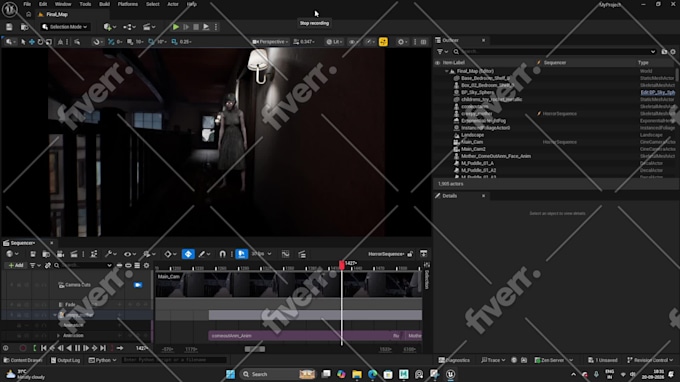Open the Revision Control dropdown
The width and height of the screenshot is (680, 382).
tap(650, 360)
